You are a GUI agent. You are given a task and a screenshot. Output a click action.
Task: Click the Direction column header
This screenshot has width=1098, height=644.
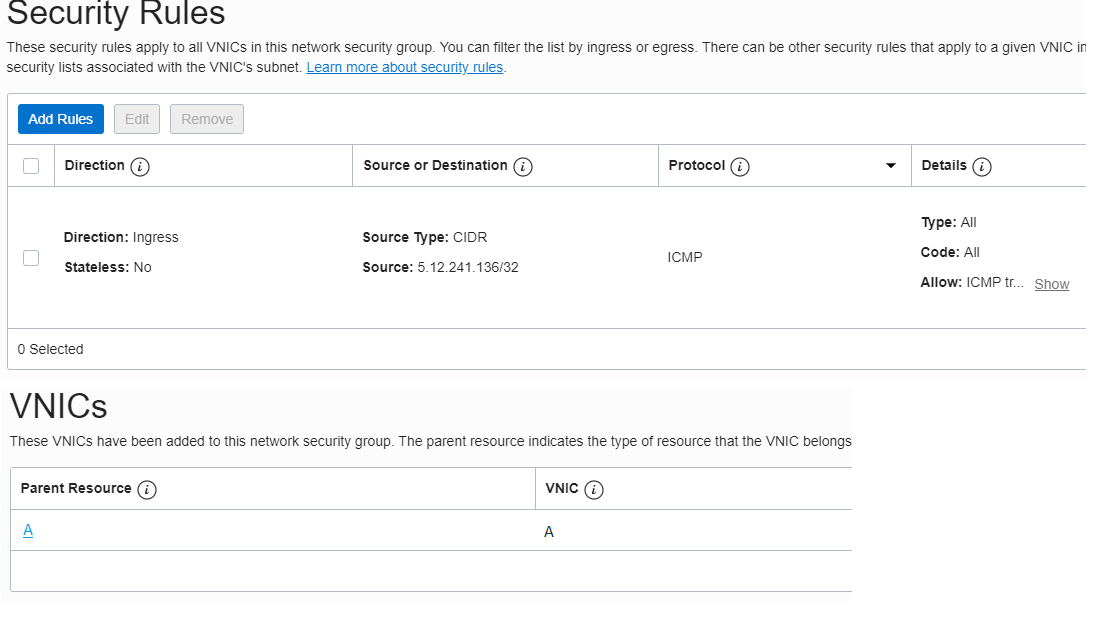tap(94, 165)
